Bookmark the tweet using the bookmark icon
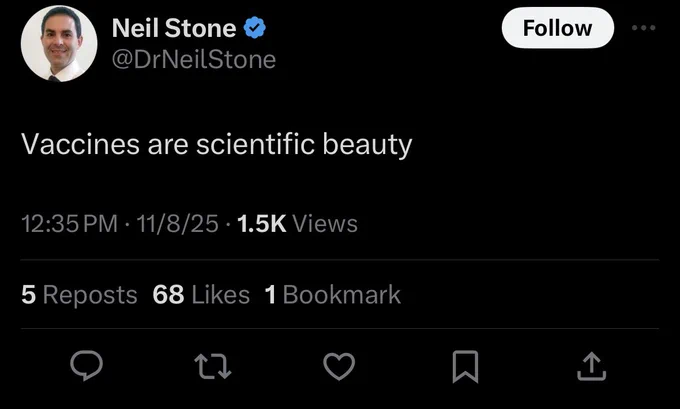 coord(465,367)
